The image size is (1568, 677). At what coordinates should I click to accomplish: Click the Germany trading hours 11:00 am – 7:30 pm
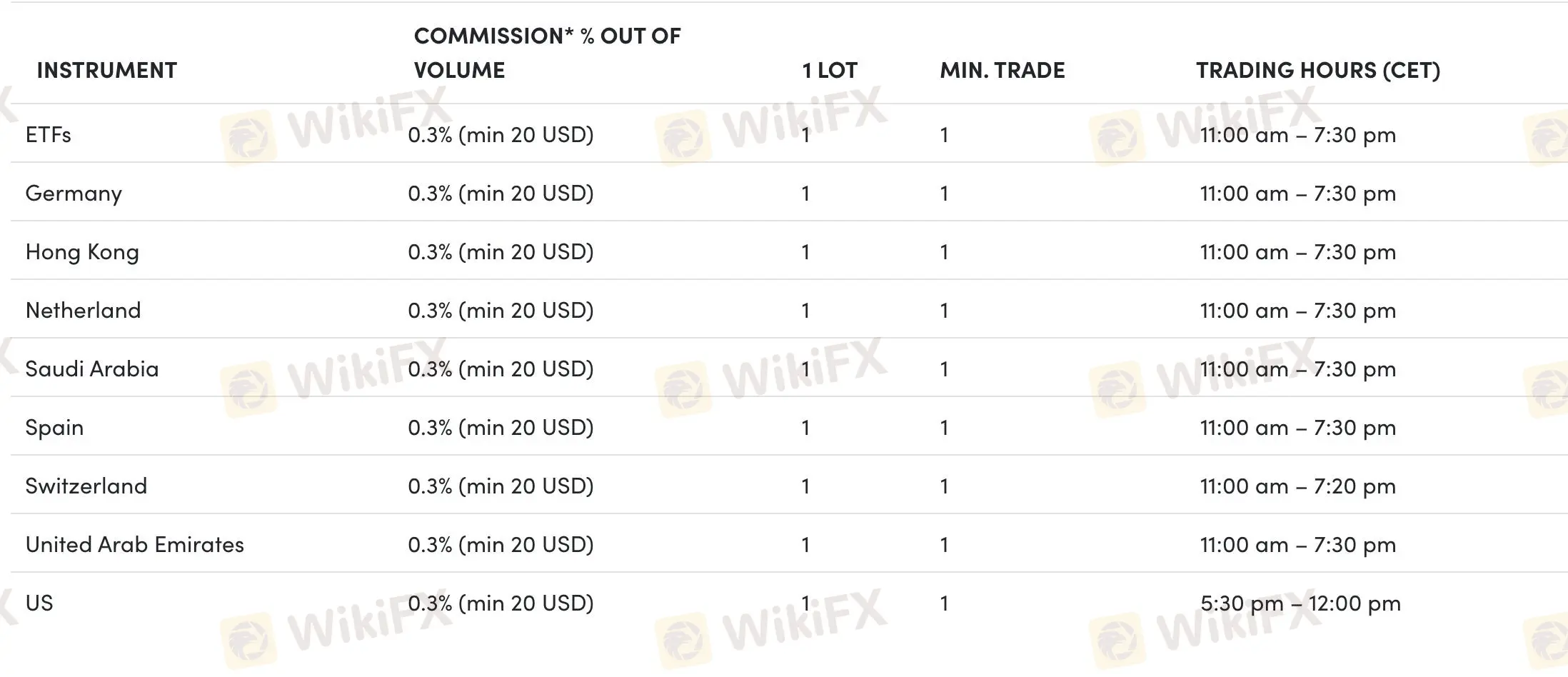[x=1297, y=194]
